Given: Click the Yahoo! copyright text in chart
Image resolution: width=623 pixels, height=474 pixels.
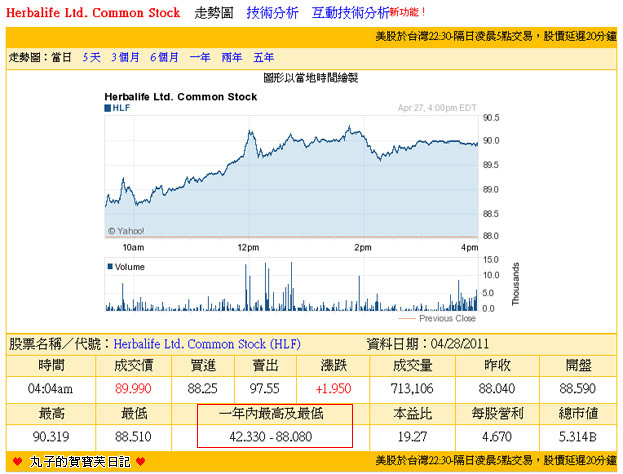Looking at the screenshot, I should pyautogui.click(x=126, y=231).
